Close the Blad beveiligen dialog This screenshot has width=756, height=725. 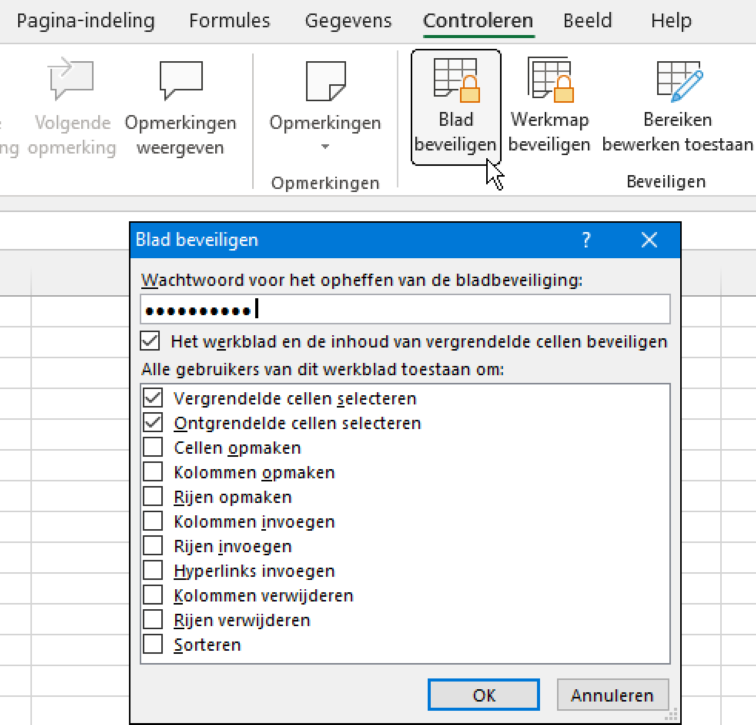tap(649, 240)
